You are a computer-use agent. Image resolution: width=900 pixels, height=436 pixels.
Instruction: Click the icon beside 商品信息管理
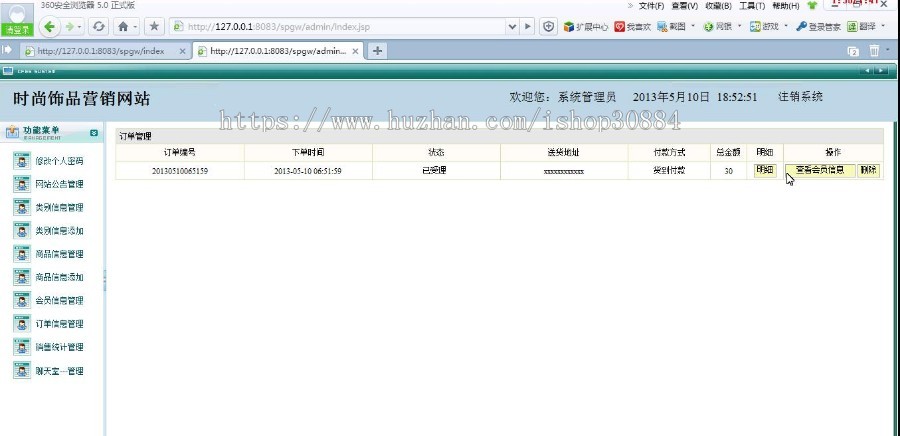tap(22, 254)
